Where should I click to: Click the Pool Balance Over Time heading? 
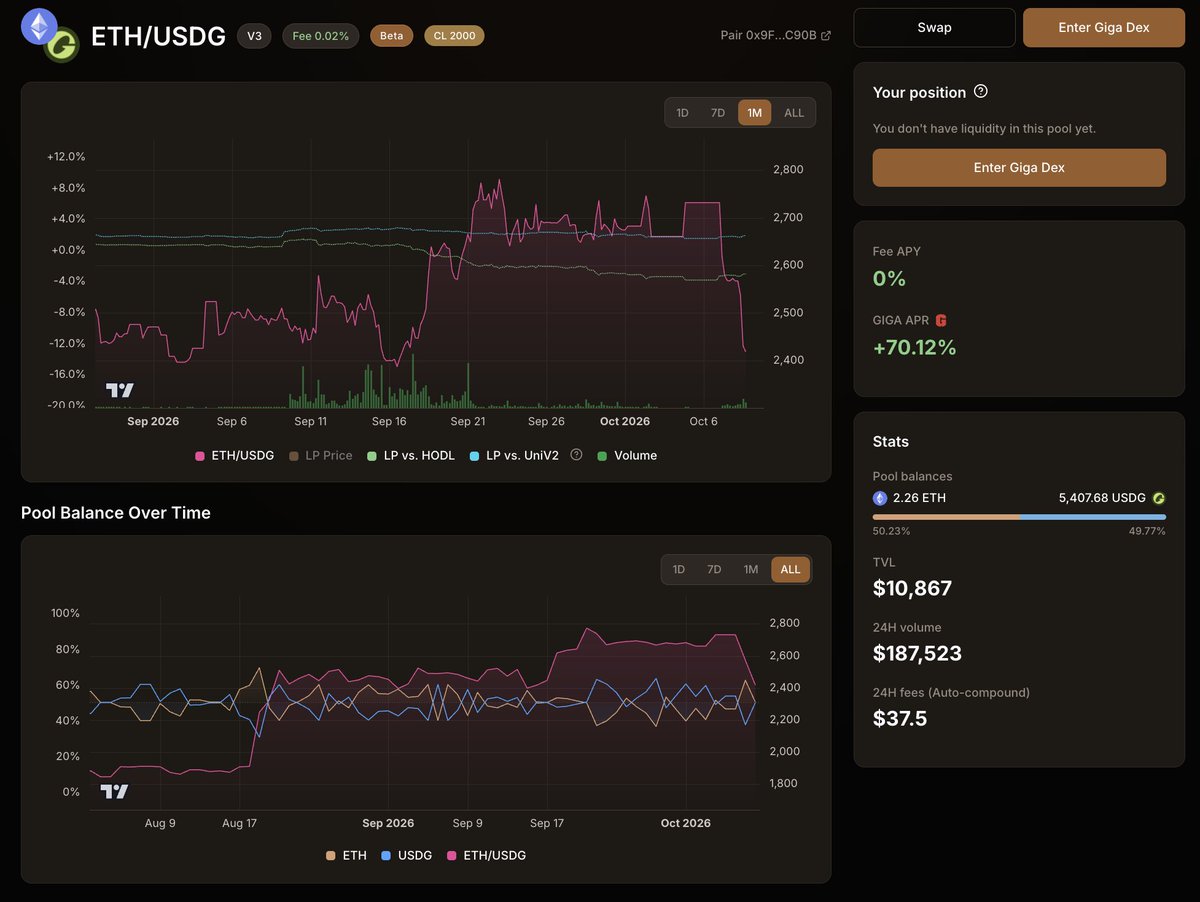(x=116, y=513)
